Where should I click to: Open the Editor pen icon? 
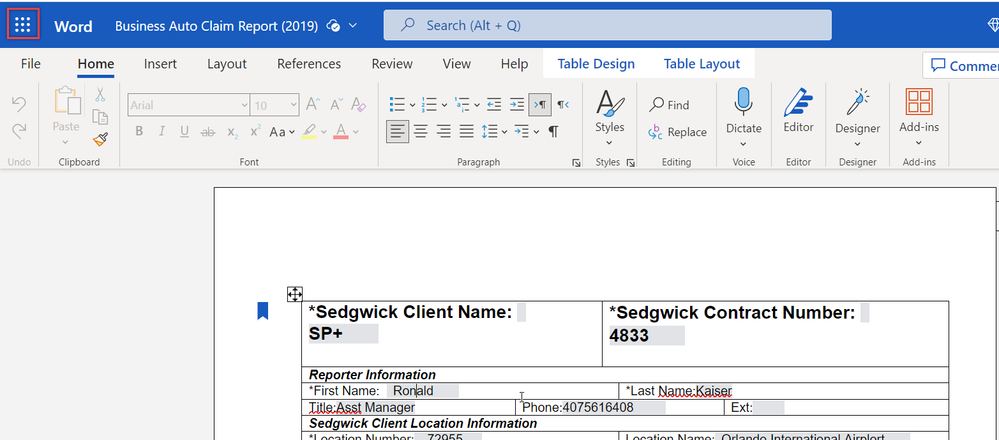[798, 102]
